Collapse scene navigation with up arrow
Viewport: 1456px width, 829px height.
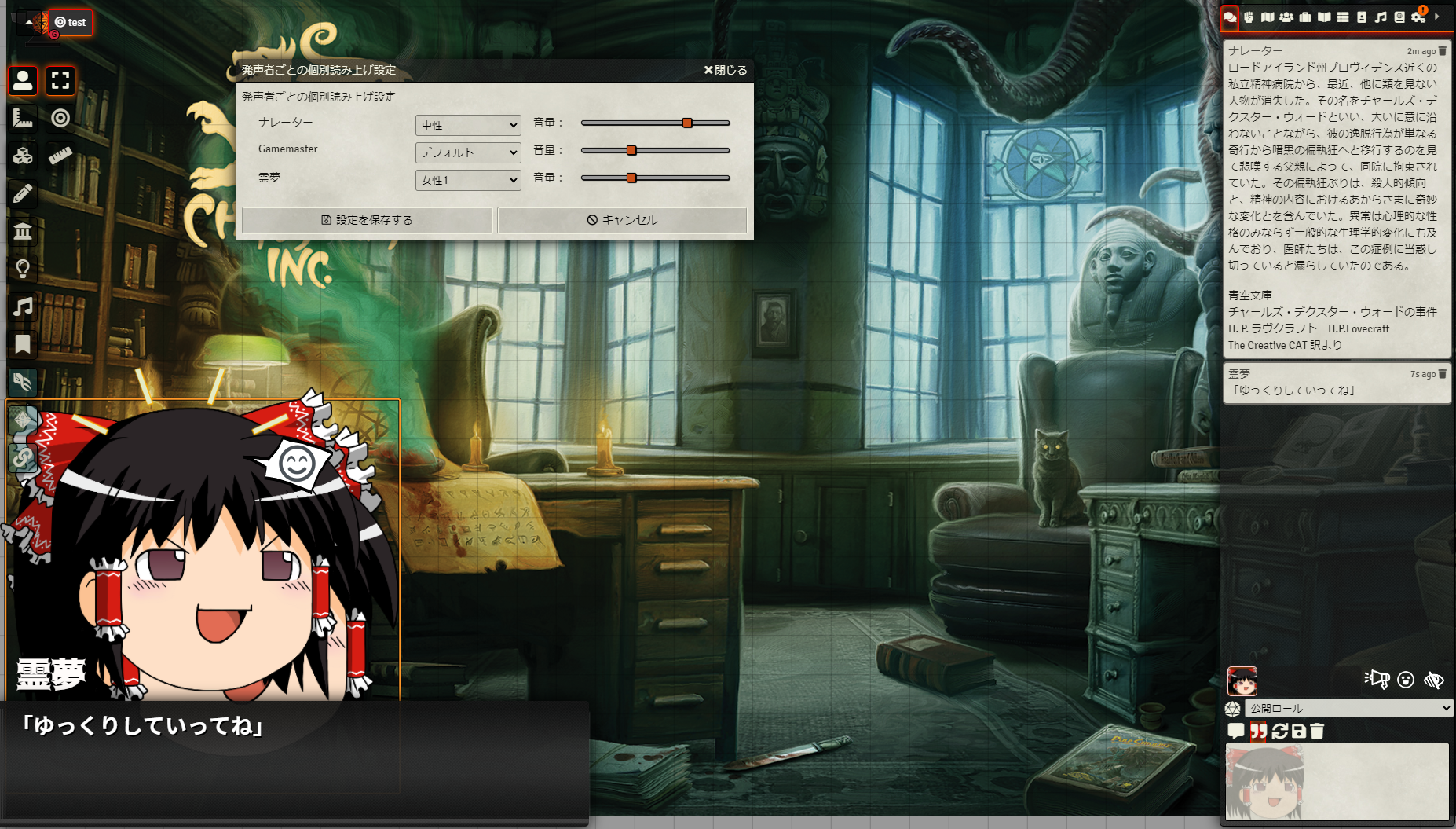(x=29, y=23)
